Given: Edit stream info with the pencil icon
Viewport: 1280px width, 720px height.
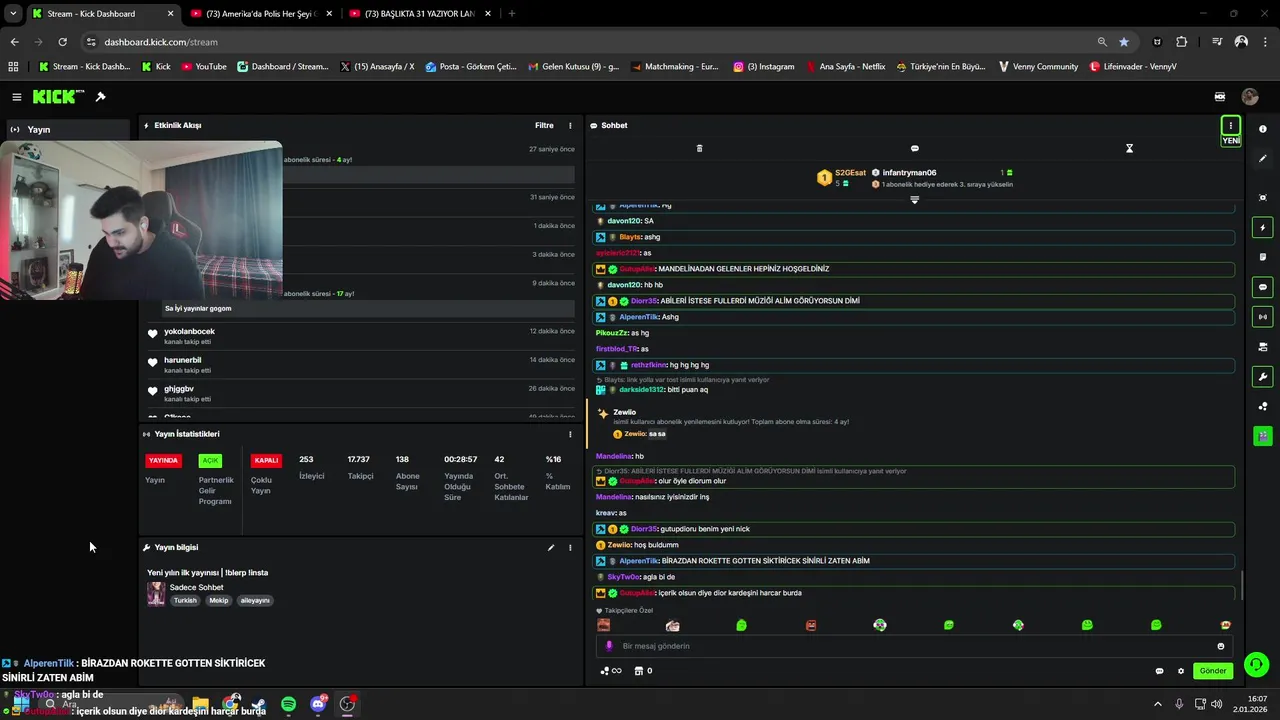Looking at the screenshot, I should [550, 548].
